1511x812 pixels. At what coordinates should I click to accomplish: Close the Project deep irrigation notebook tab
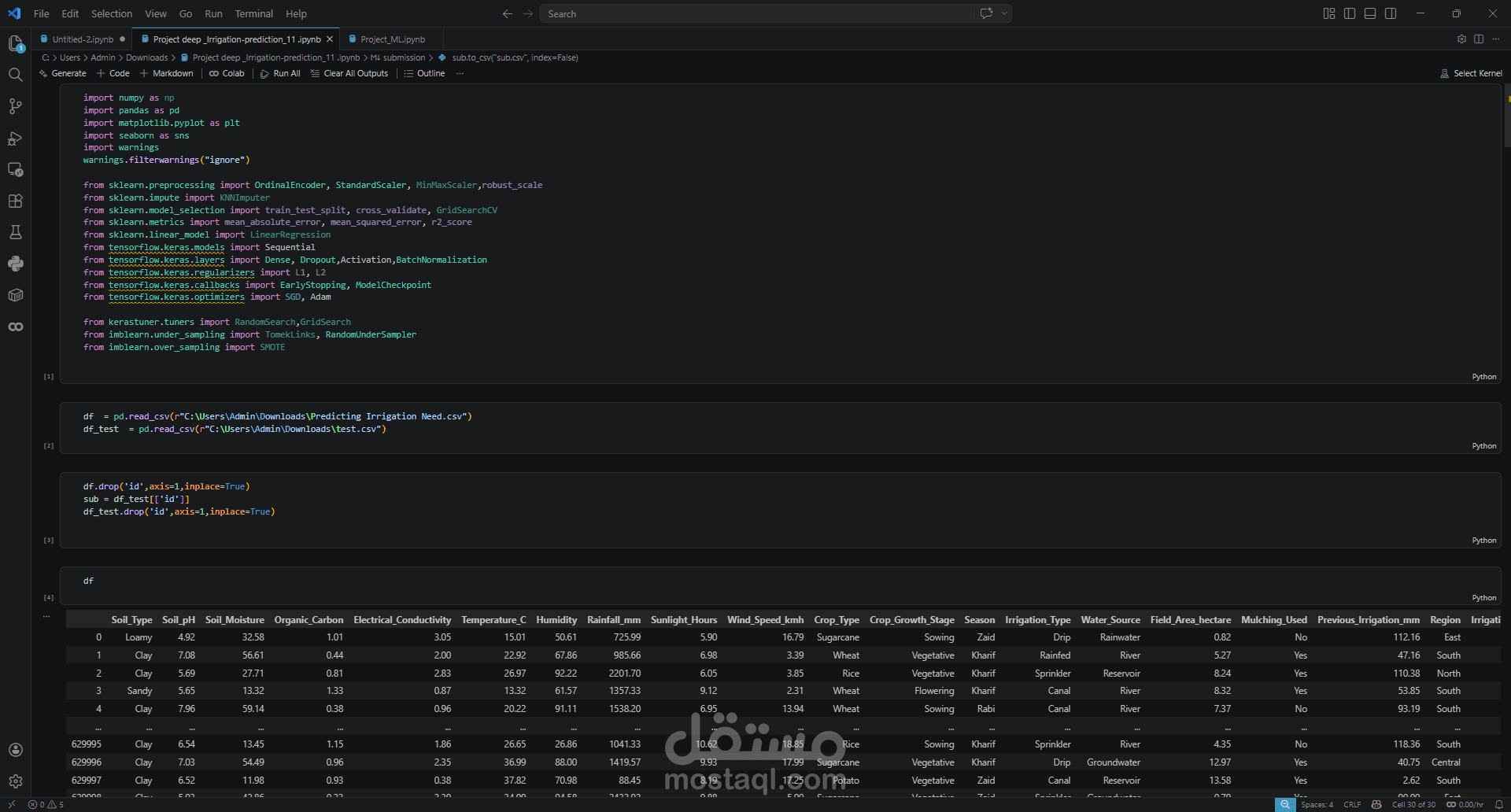pos(330,39)
